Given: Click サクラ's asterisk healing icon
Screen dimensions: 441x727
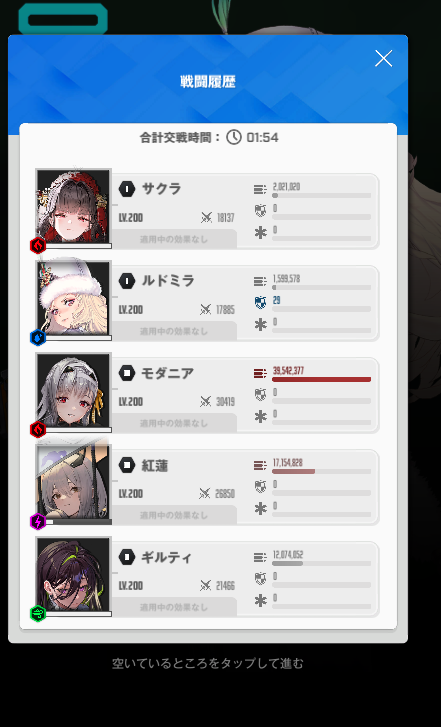Looking at the screenshot, I should tap(261, 233).
